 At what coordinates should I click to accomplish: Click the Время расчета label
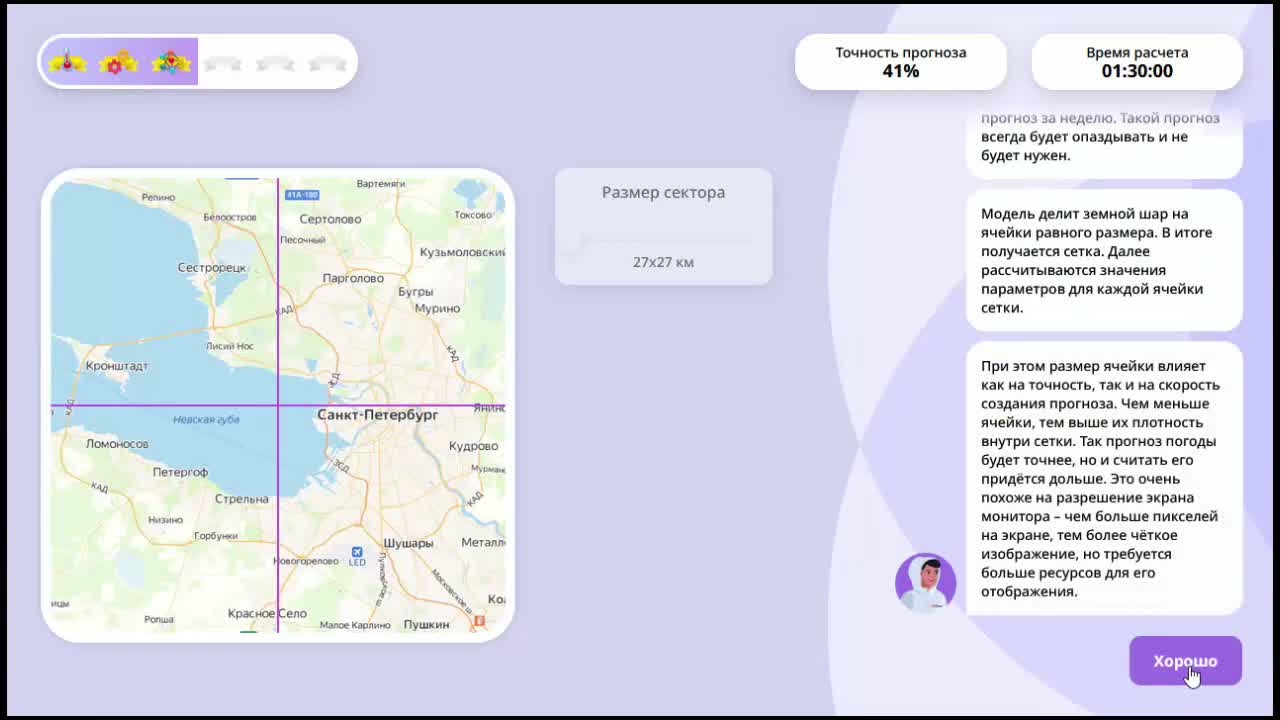point(1137,52)
